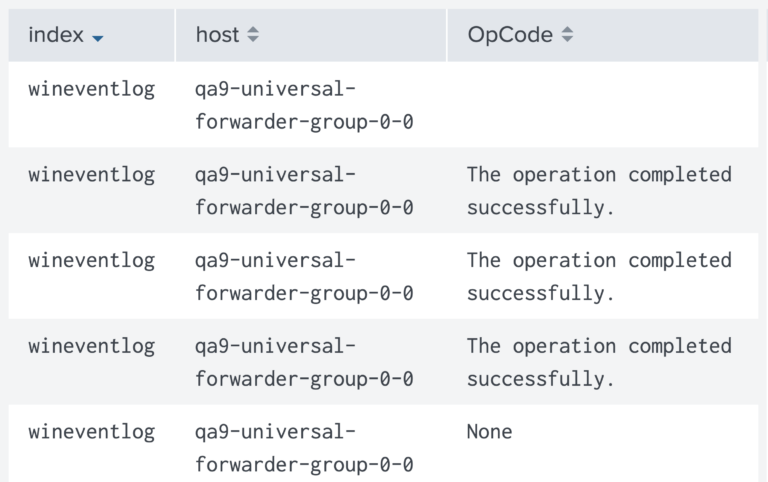Click host value in the last row
Viewport: 768px width, 482px height.
point(304,448)
